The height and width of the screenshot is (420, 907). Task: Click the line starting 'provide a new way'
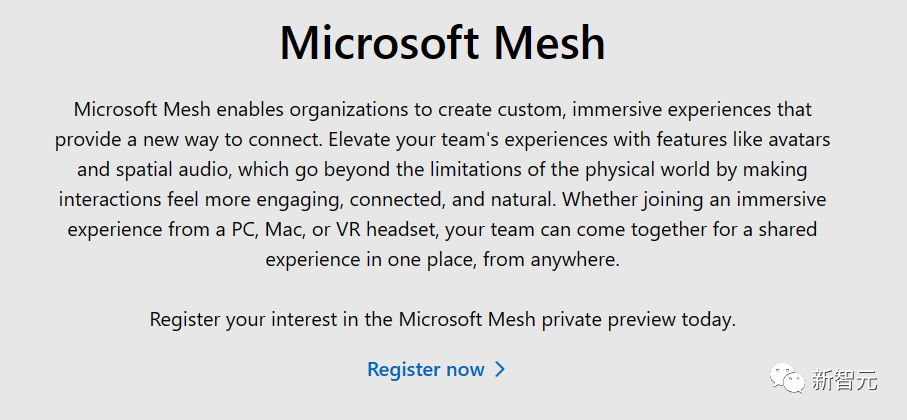[x=442, y=139]
